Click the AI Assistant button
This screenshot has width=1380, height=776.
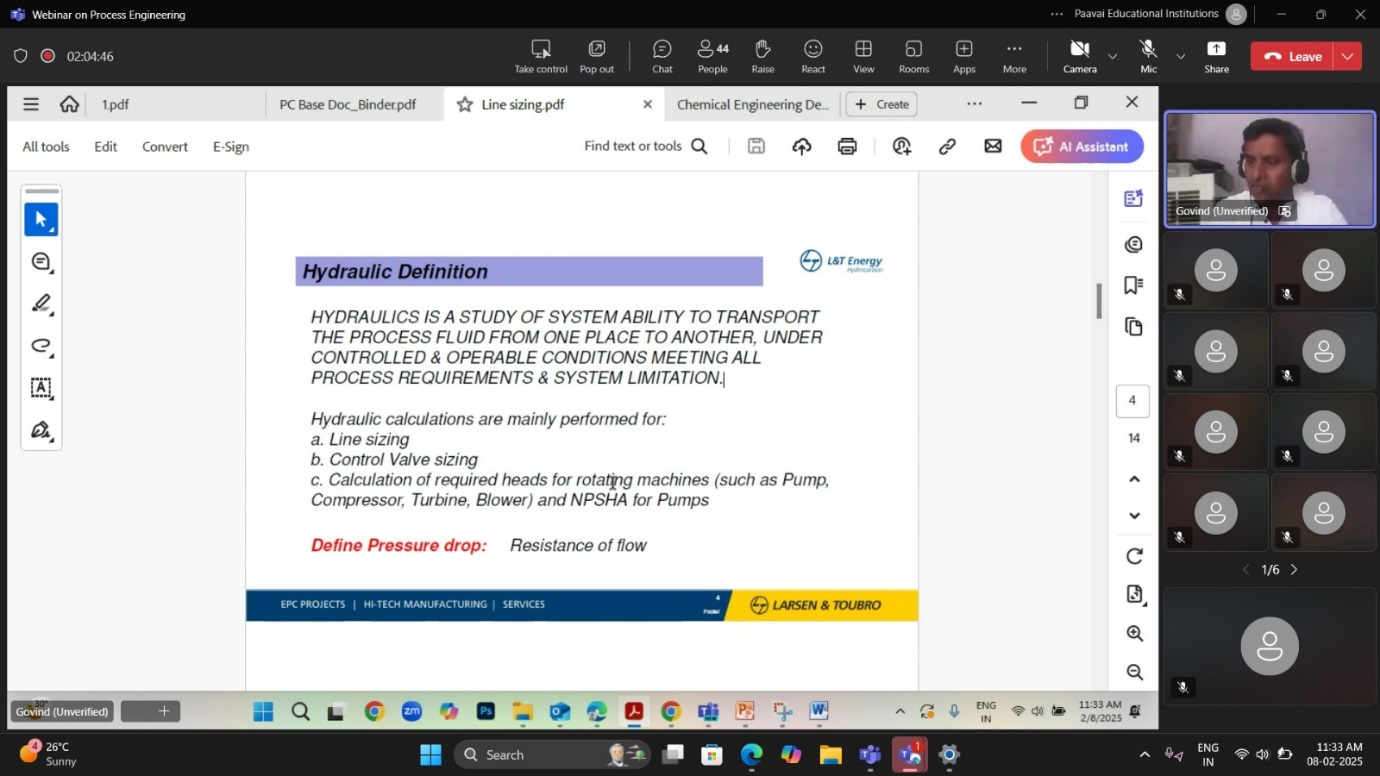point(1082,146)
